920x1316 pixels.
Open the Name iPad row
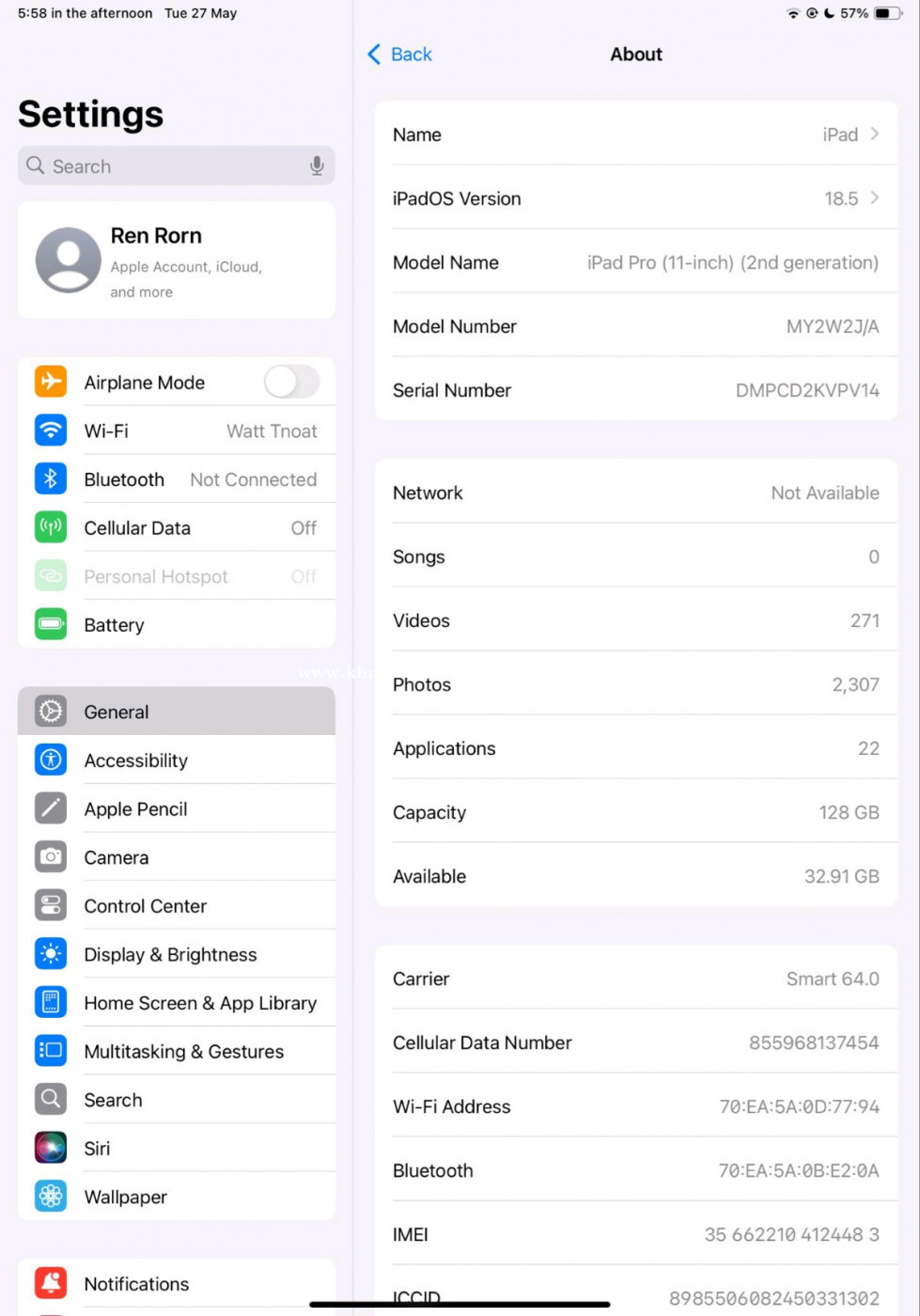(x=636, y=134)
